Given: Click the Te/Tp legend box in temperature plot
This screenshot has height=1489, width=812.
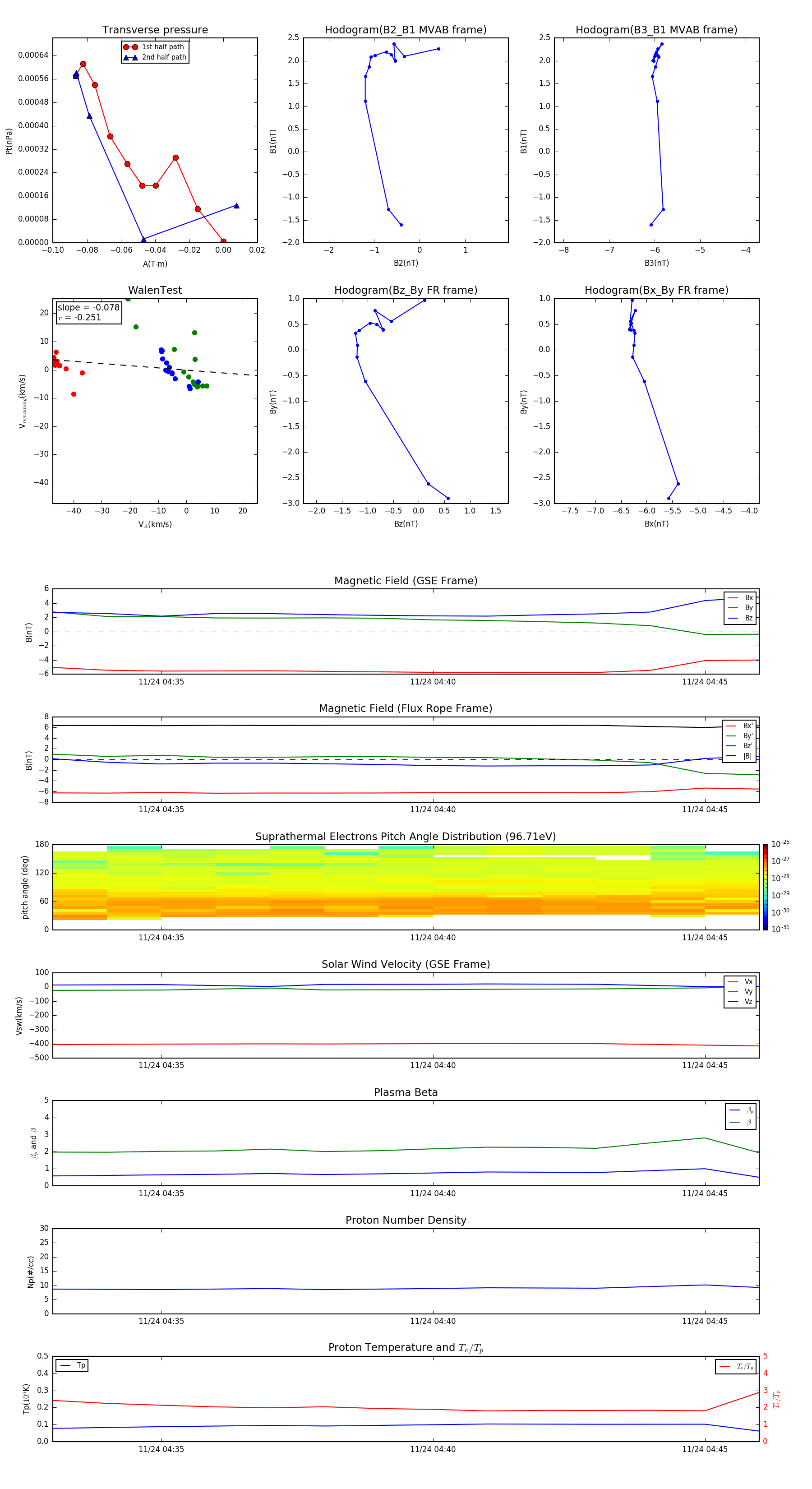Looking at the screenshot, I should (x=736, y=1366).
